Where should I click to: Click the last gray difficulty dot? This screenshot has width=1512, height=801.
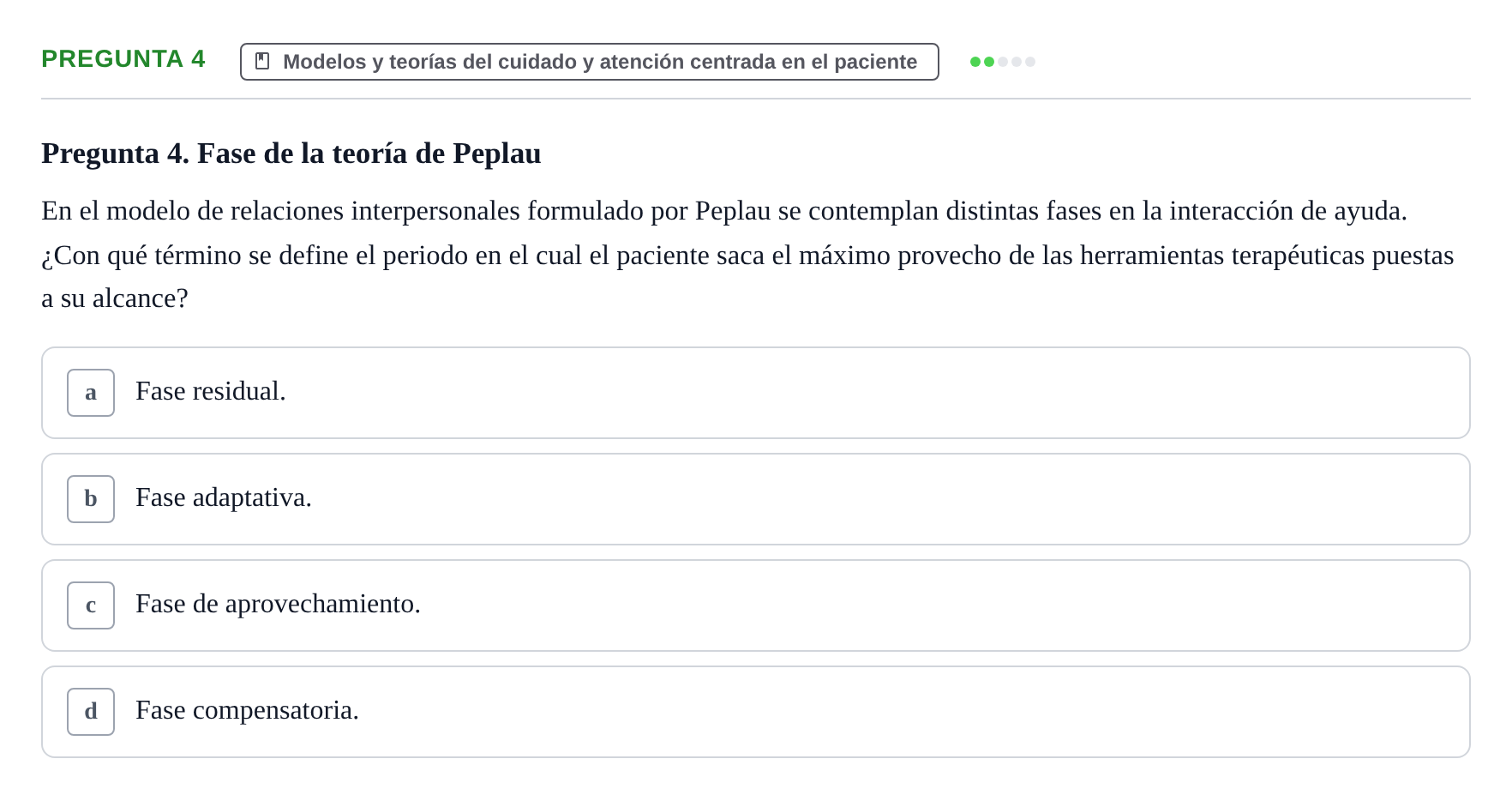tap(1030, 62)
